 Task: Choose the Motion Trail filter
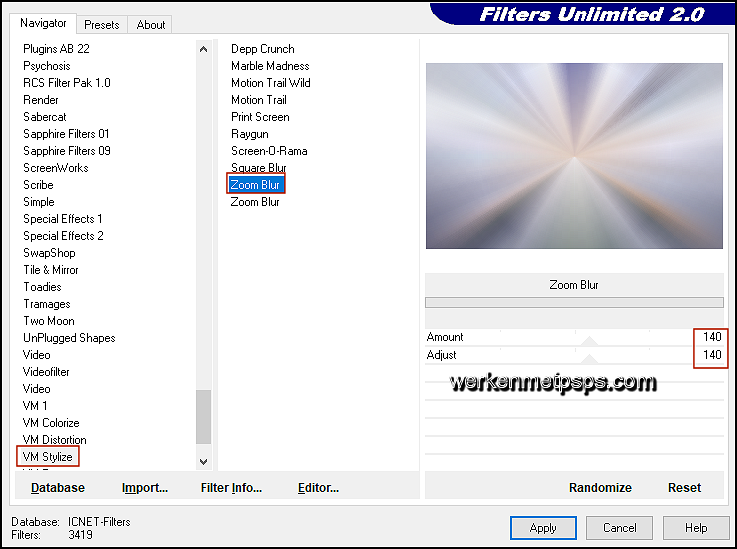259,100
